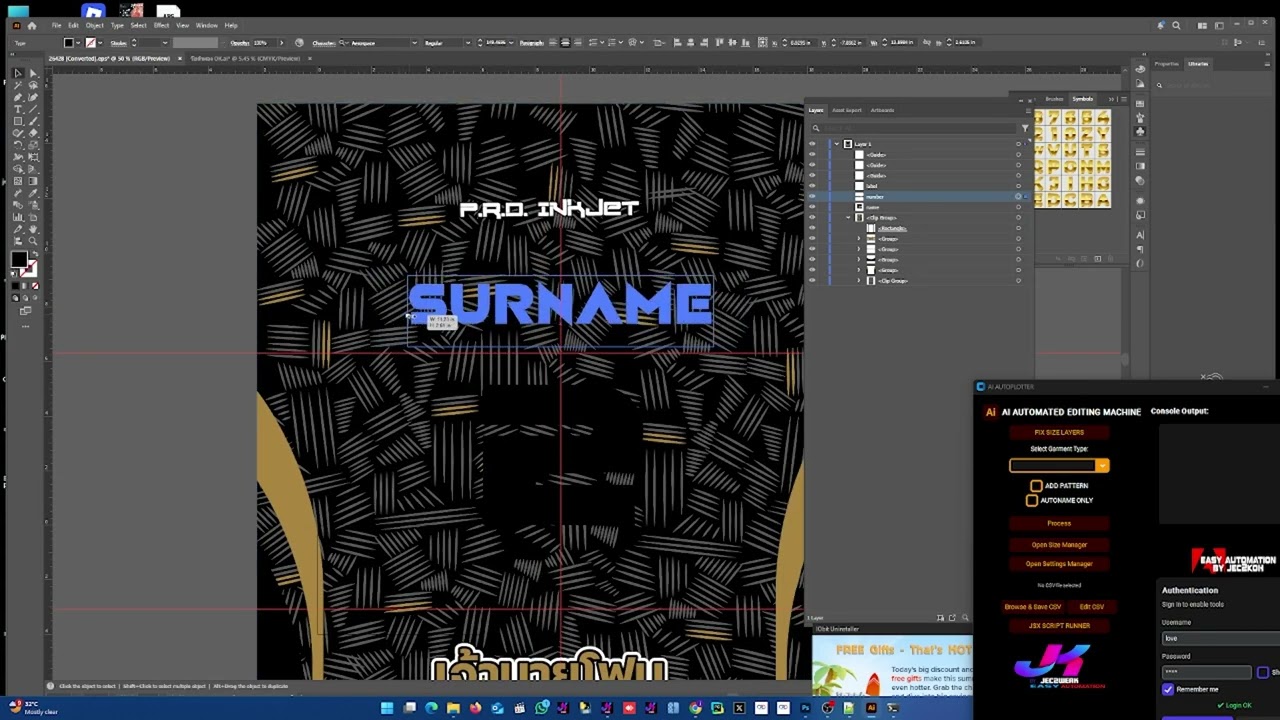Open the Stroke panel dock icon

point(1140,152)
